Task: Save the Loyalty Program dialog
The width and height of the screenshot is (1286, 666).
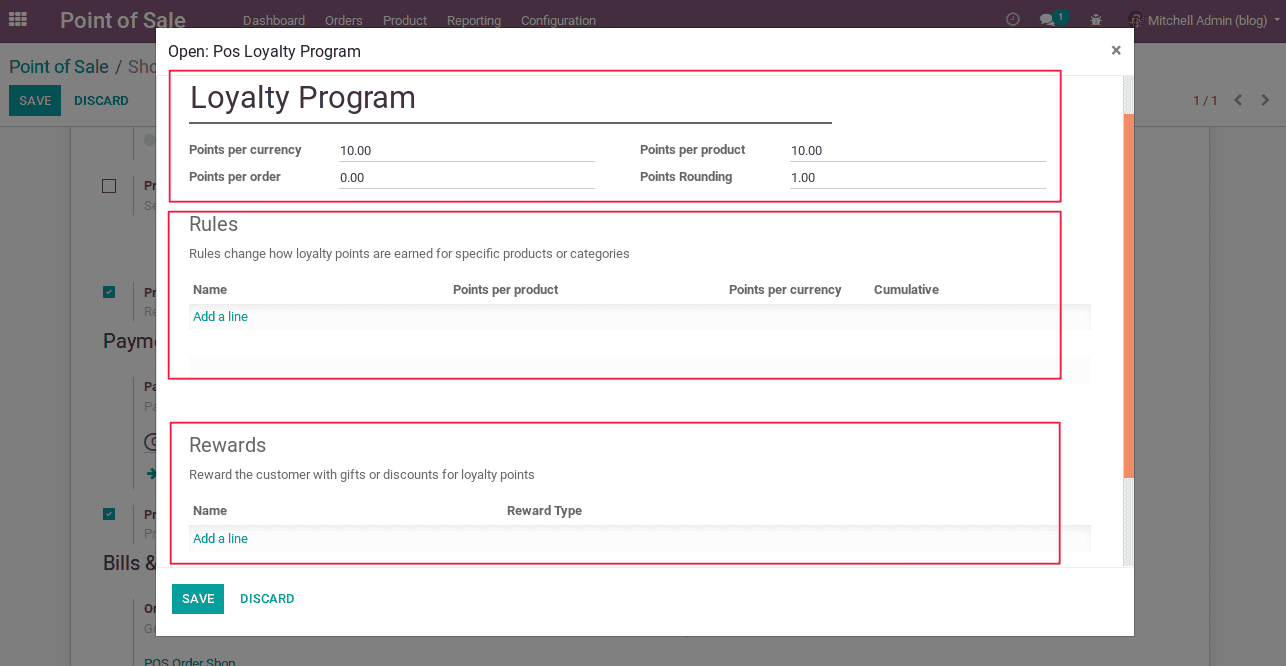Action: (x=198, y=599)
